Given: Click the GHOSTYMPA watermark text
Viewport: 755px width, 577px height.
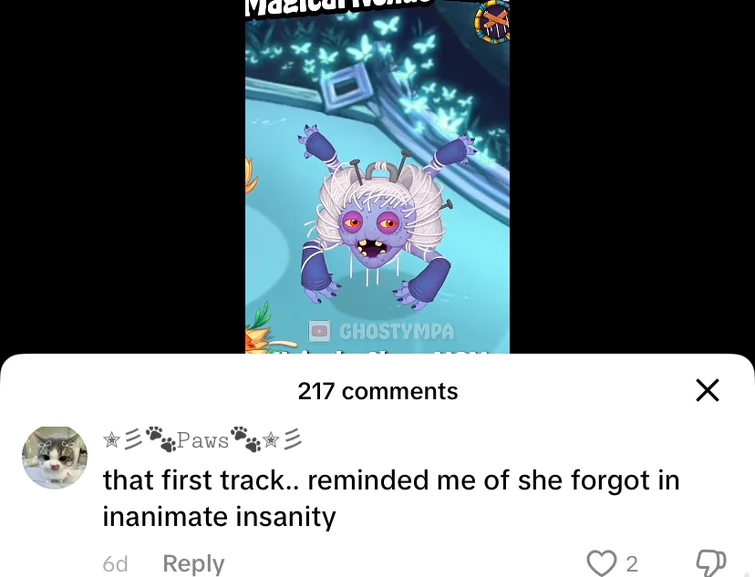Looking at the screenshot, I should point(397,331).
